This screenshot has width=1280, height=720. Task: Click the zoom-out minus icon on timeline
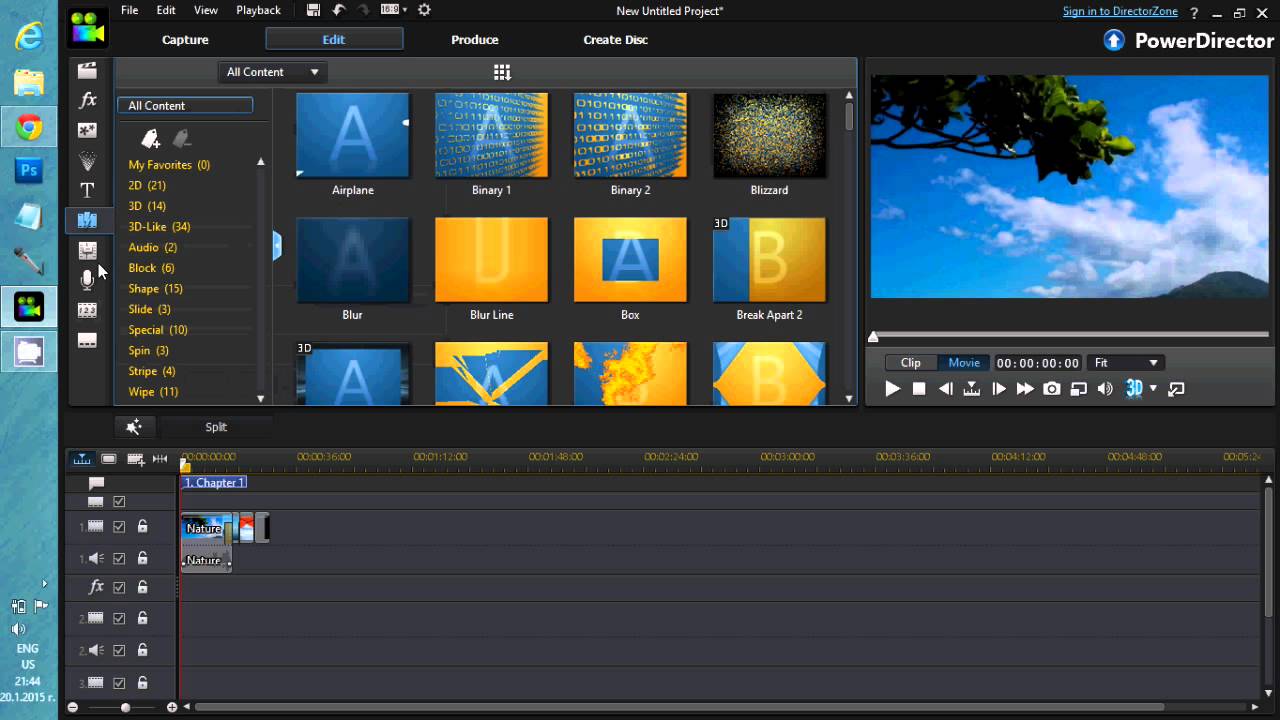[x=72, y=707]
